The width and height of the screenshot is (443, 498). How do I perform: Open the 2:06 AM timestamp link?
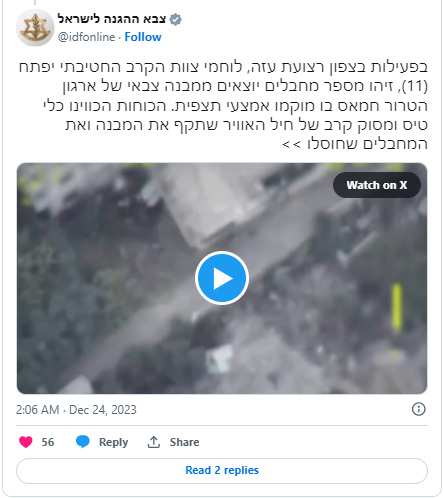[x=37, y=410]
